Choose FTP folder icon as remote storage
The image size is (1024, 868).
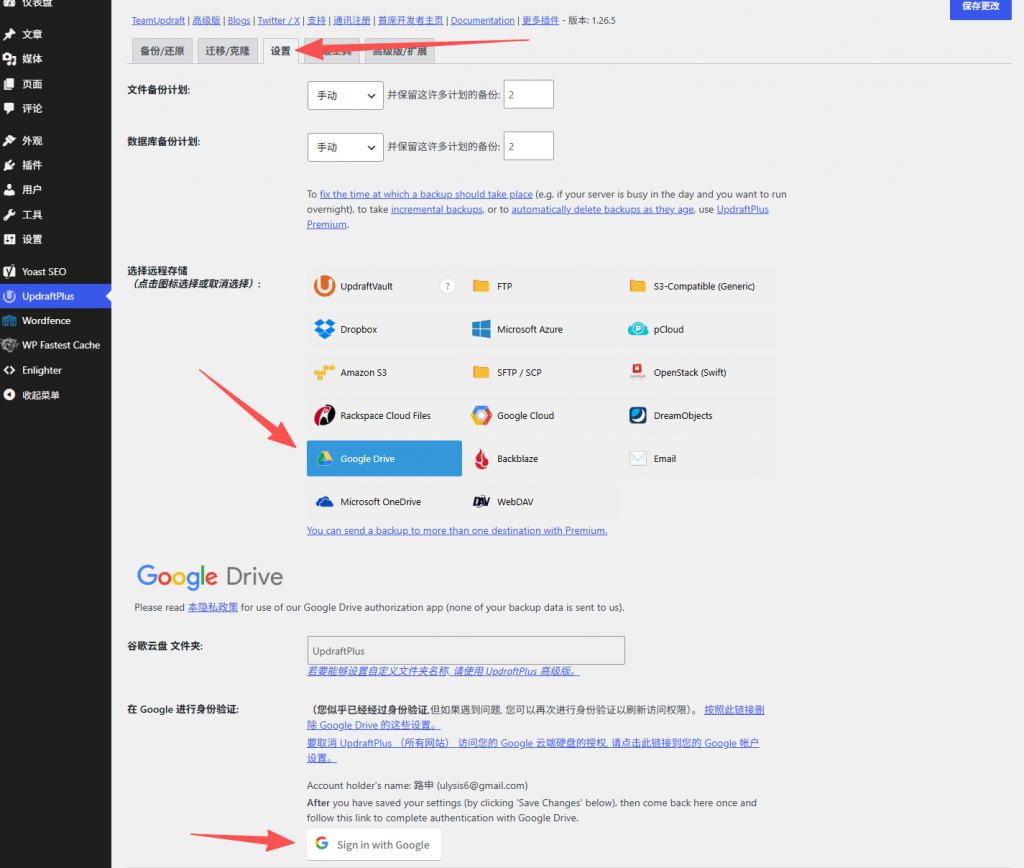point(481,286)
